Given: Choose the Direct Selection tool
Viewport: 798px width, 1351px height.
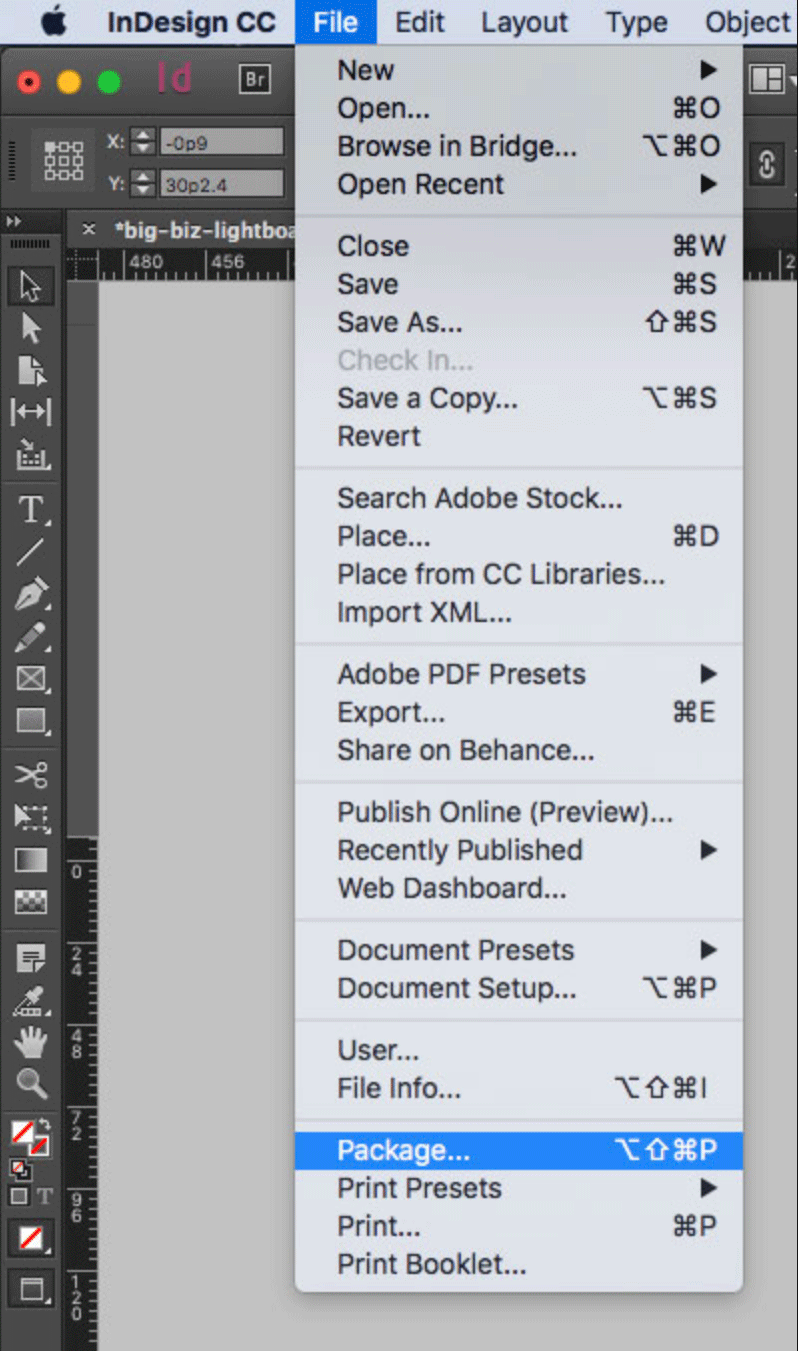Looking at the screenshot, I should tap(31, 328).
